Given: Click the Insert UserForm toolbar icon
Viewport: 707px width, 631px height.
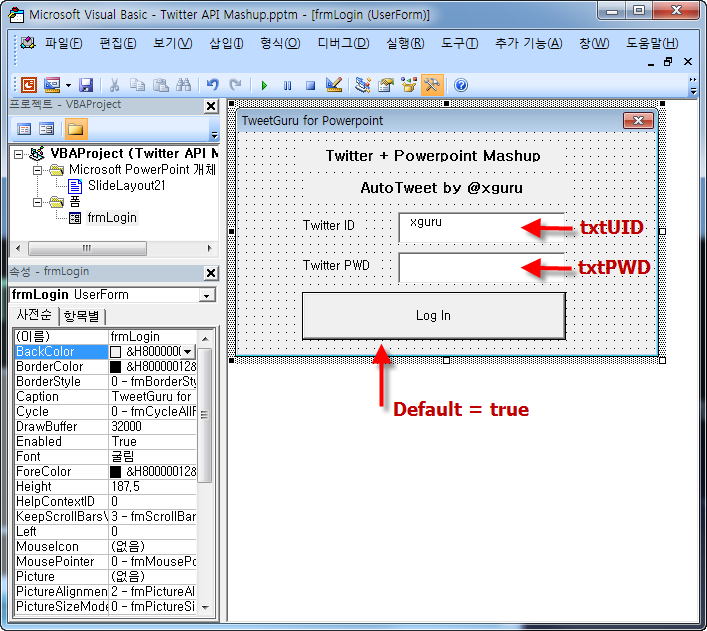Looking at the screenshot, I should point(52,85).
